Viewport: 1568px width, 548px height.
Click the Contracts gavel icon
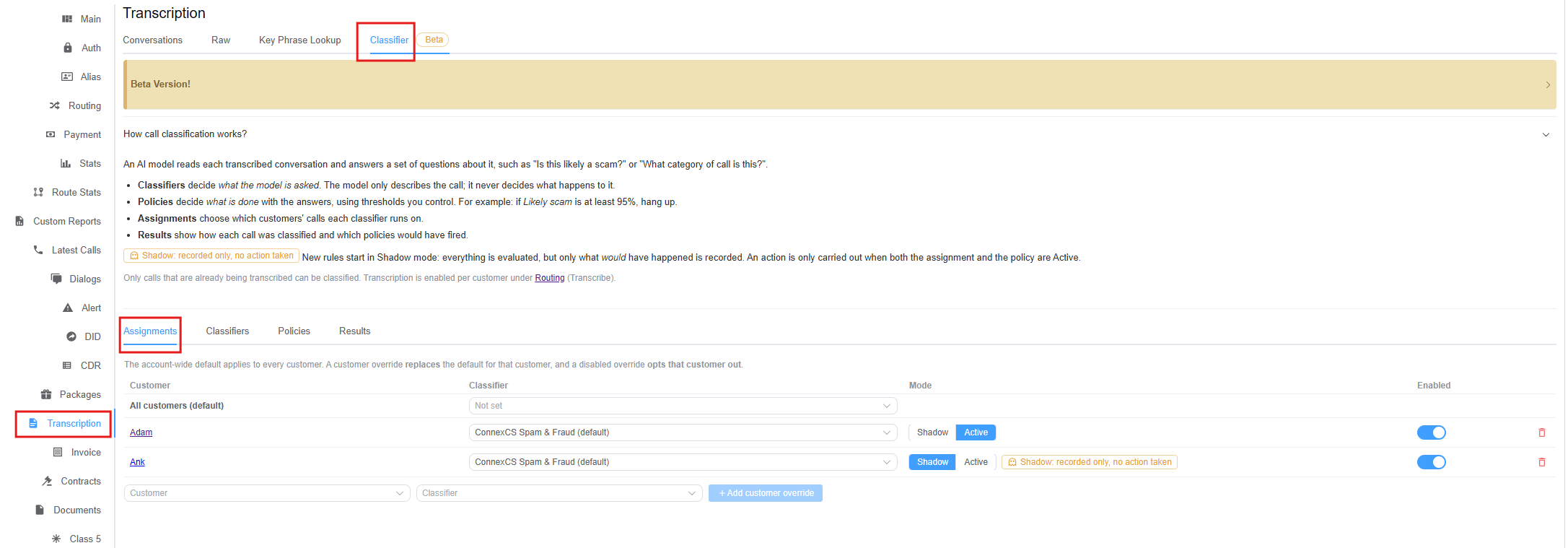(48, 481)
